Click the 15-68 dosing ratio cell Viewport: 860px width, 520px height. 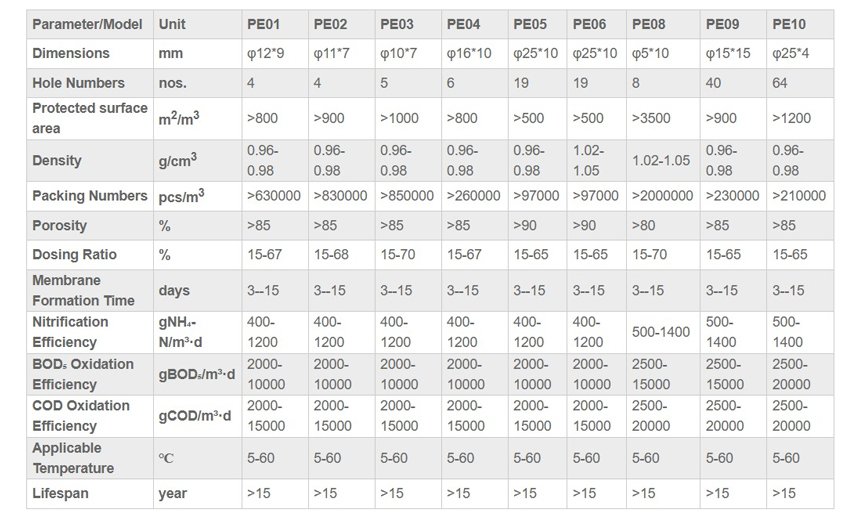tap(331, 255)
